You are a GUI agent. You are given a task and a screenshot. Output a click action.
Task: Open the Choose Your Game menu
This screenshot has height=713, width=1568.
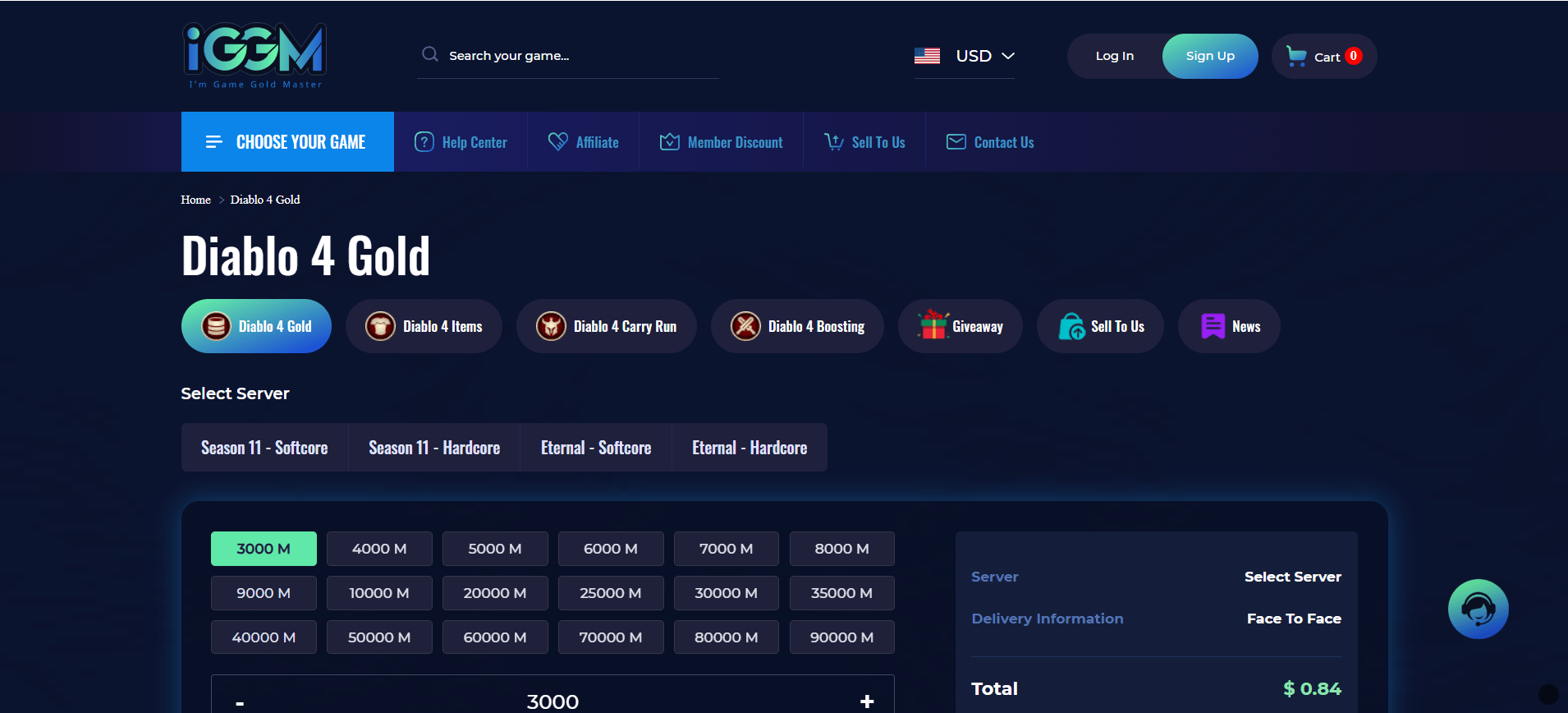tap(287, 142)
